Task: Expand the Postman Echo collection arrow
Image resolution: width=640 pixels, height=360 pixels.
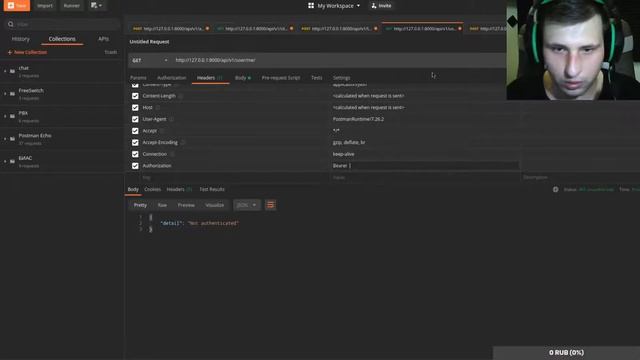Action: (5, 138)
